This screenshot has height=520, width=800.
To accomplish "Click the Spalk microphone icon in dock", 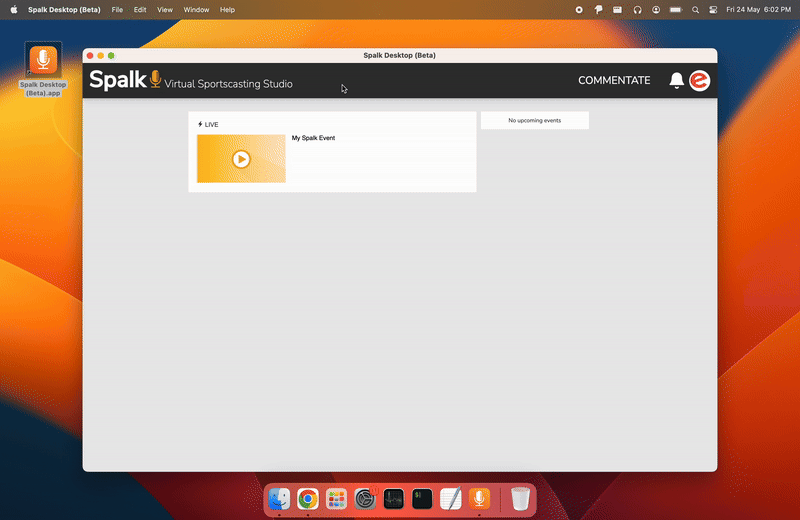I will (x=479, y=499).
